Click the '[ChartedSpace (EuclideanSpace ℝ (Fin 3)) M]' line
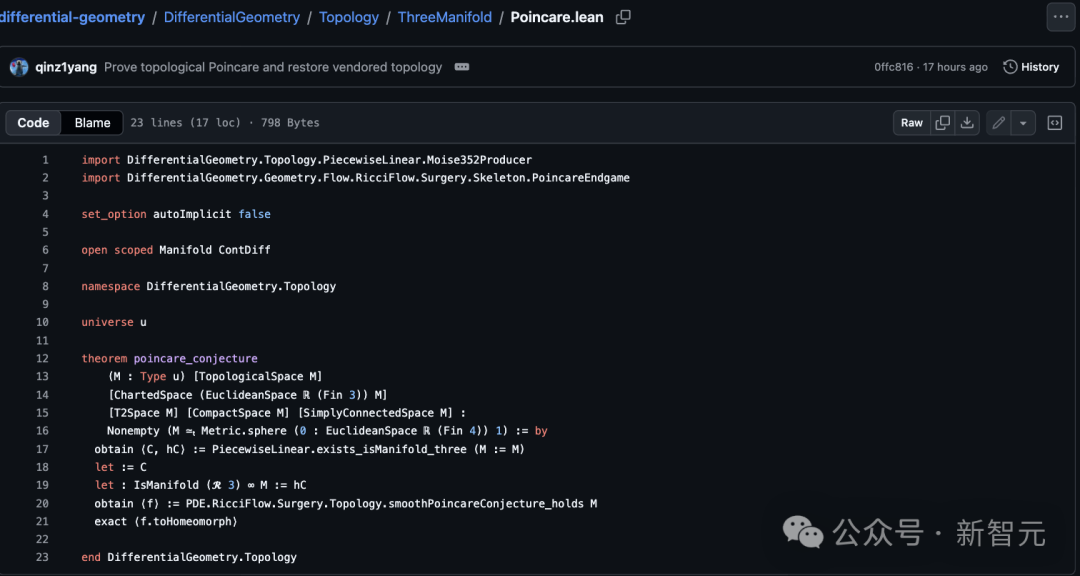1080x576 pixels. [247, 395]
